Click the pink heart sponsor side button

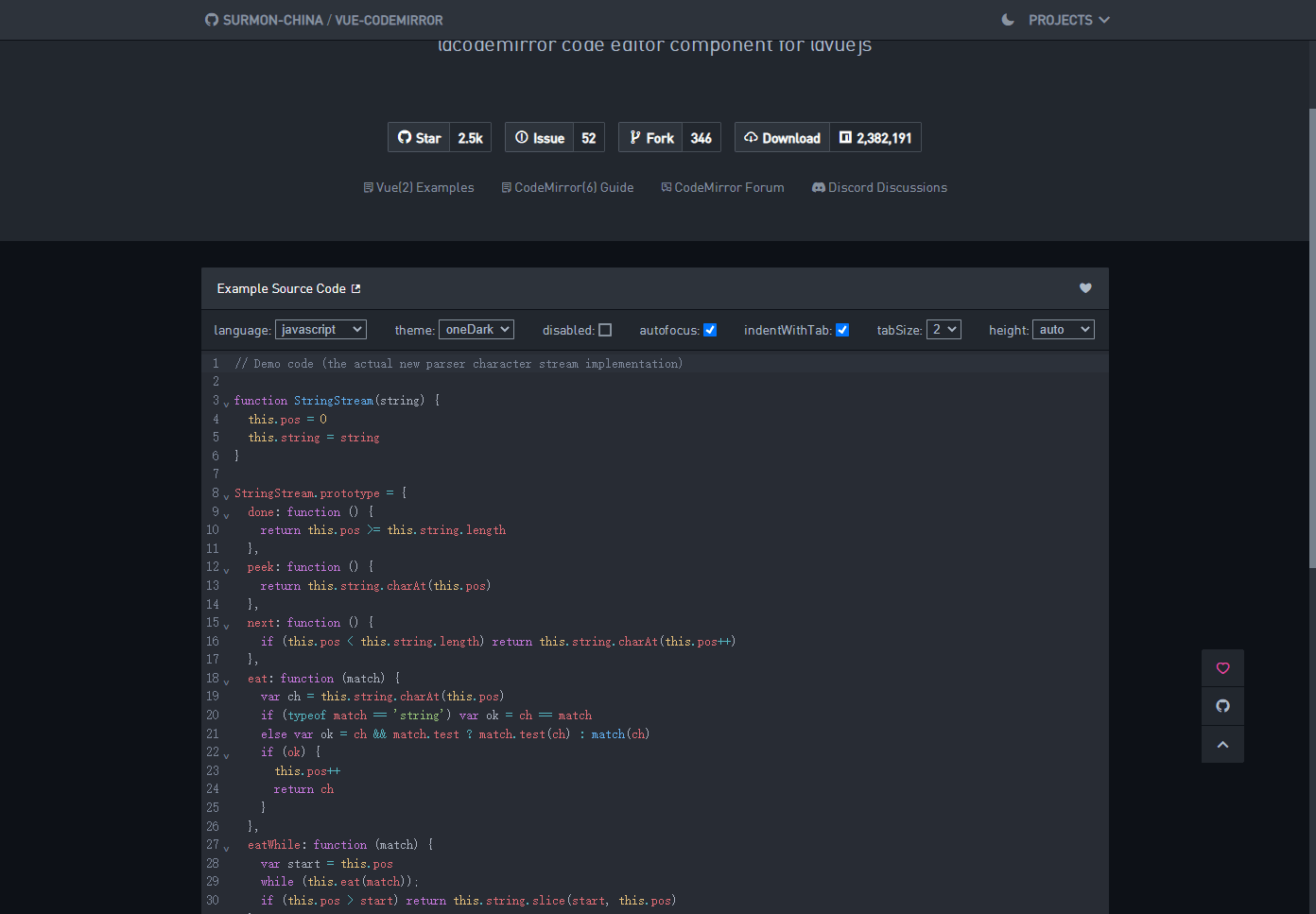click(1222, 668)
